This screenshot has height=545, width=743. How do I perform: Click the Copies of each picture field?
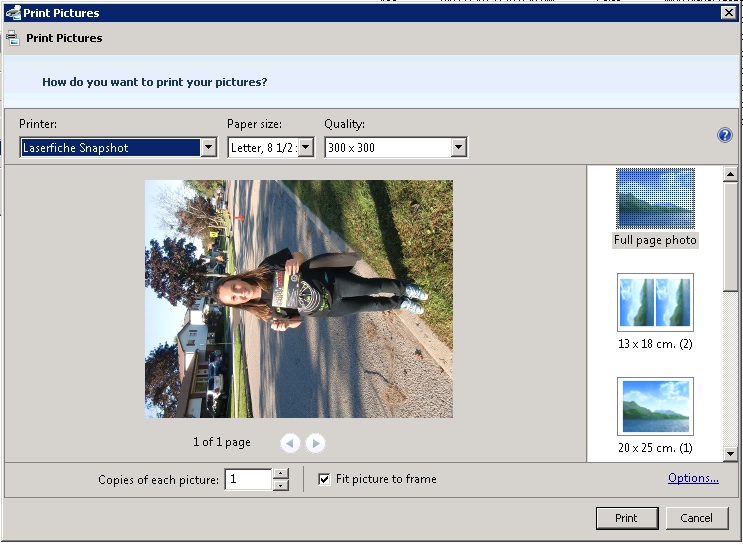pyautogui.click(x=248, y=480)
